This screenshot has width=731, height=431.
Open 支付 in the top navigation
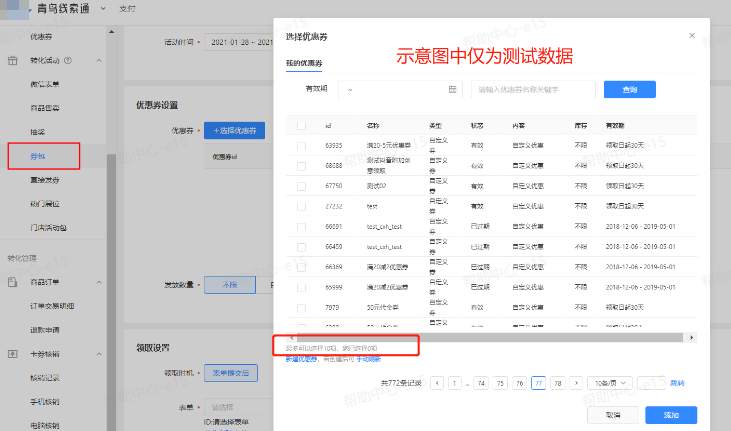coord(127,8)
